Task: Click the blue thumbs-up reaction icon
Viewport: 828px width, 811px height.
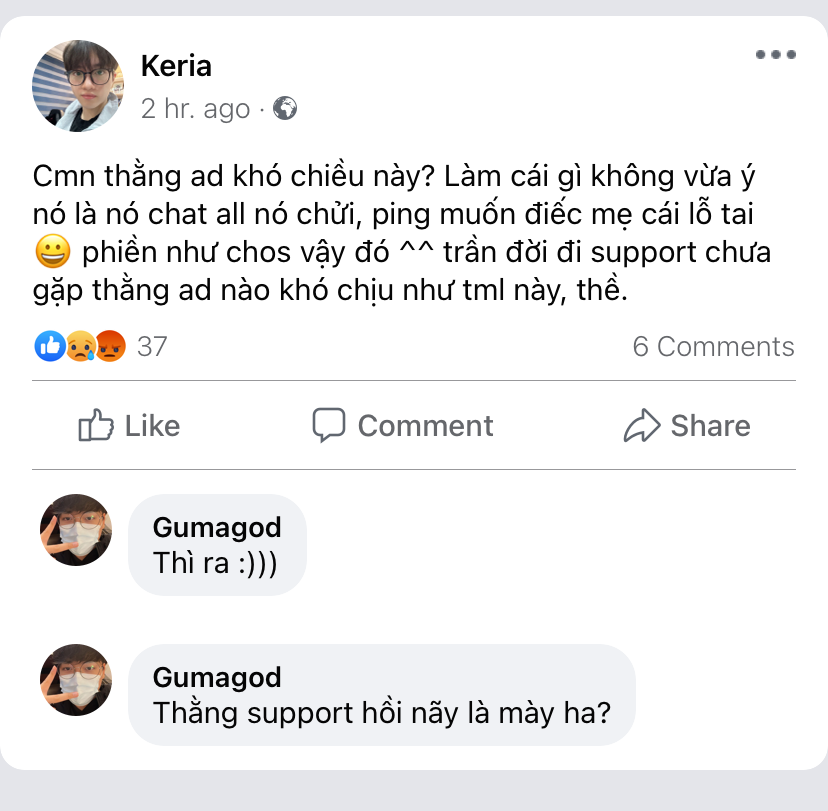Action: click(50, 347)
